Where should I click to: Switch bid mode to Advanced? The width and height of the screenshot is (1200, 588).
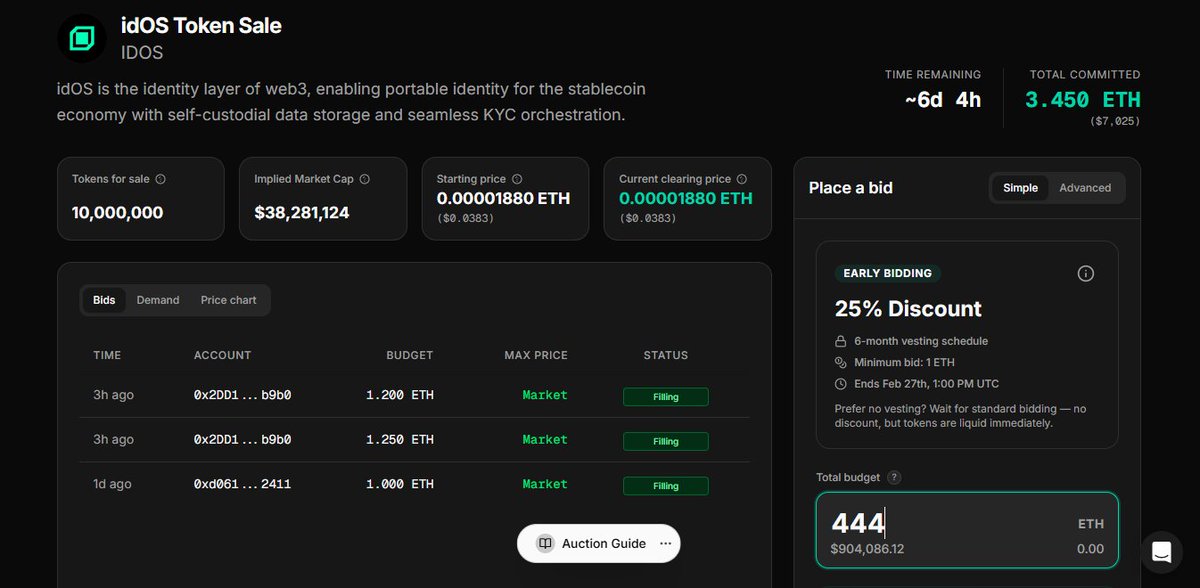coord(1085,188)
